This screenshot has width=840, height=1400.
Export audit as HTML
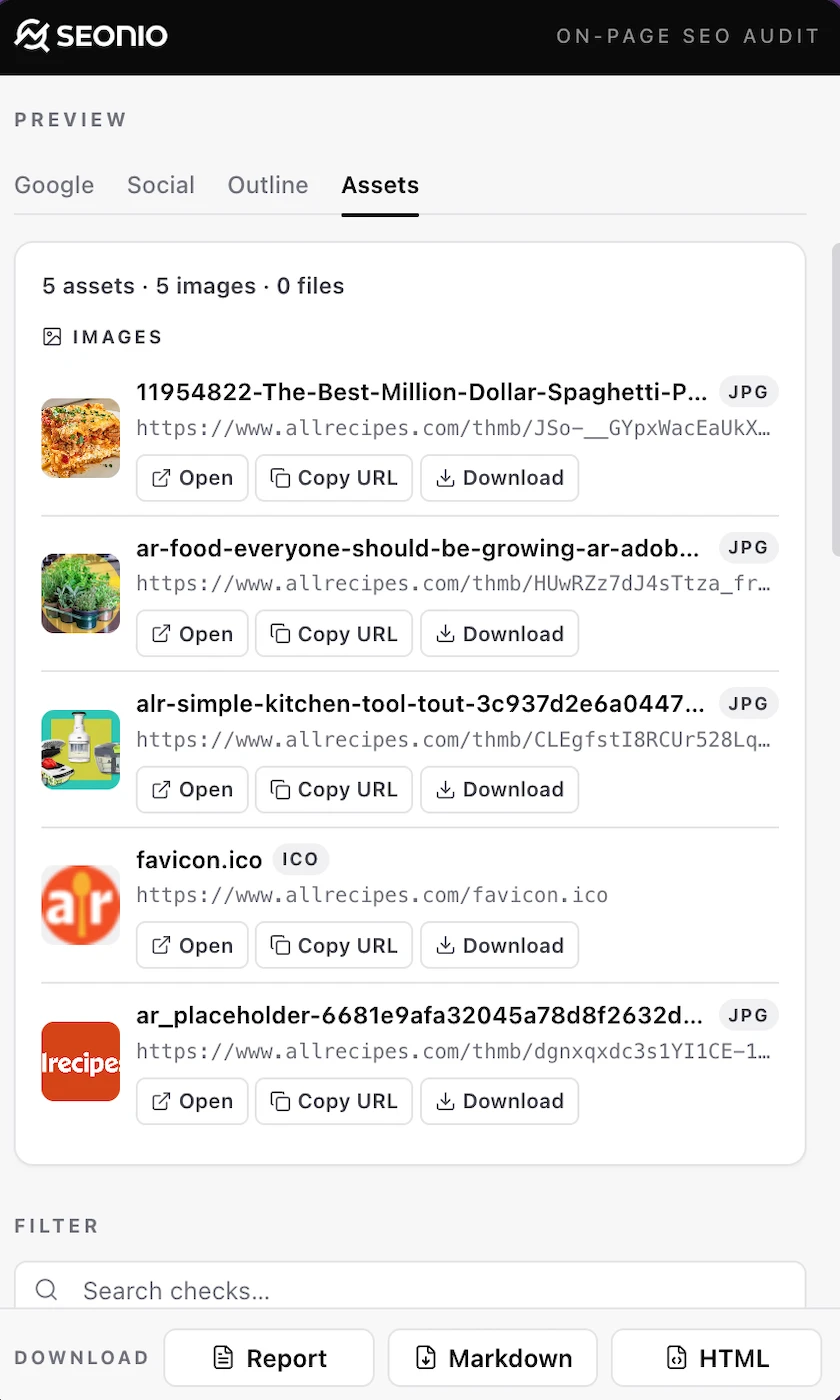click(717, 1358)
